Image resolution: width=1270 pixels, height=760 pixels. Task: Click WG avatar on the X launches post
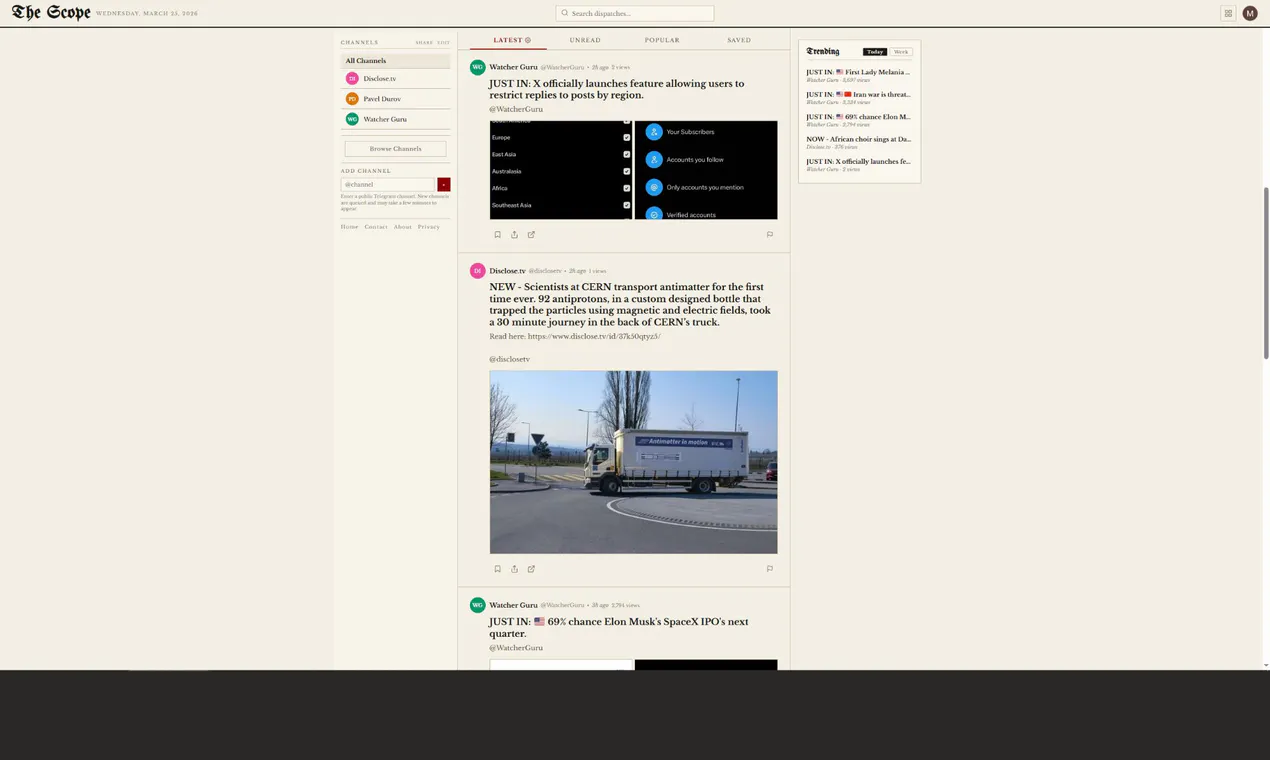477,67
